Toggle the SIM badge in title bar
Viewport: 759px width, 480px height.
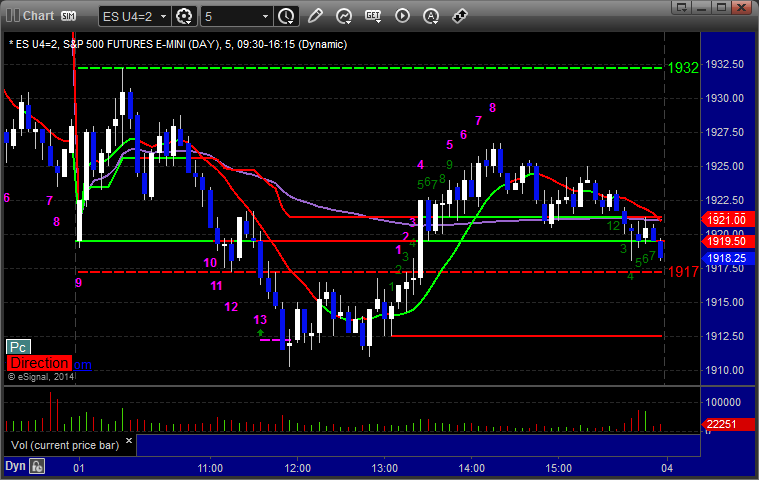click(68, 16)
